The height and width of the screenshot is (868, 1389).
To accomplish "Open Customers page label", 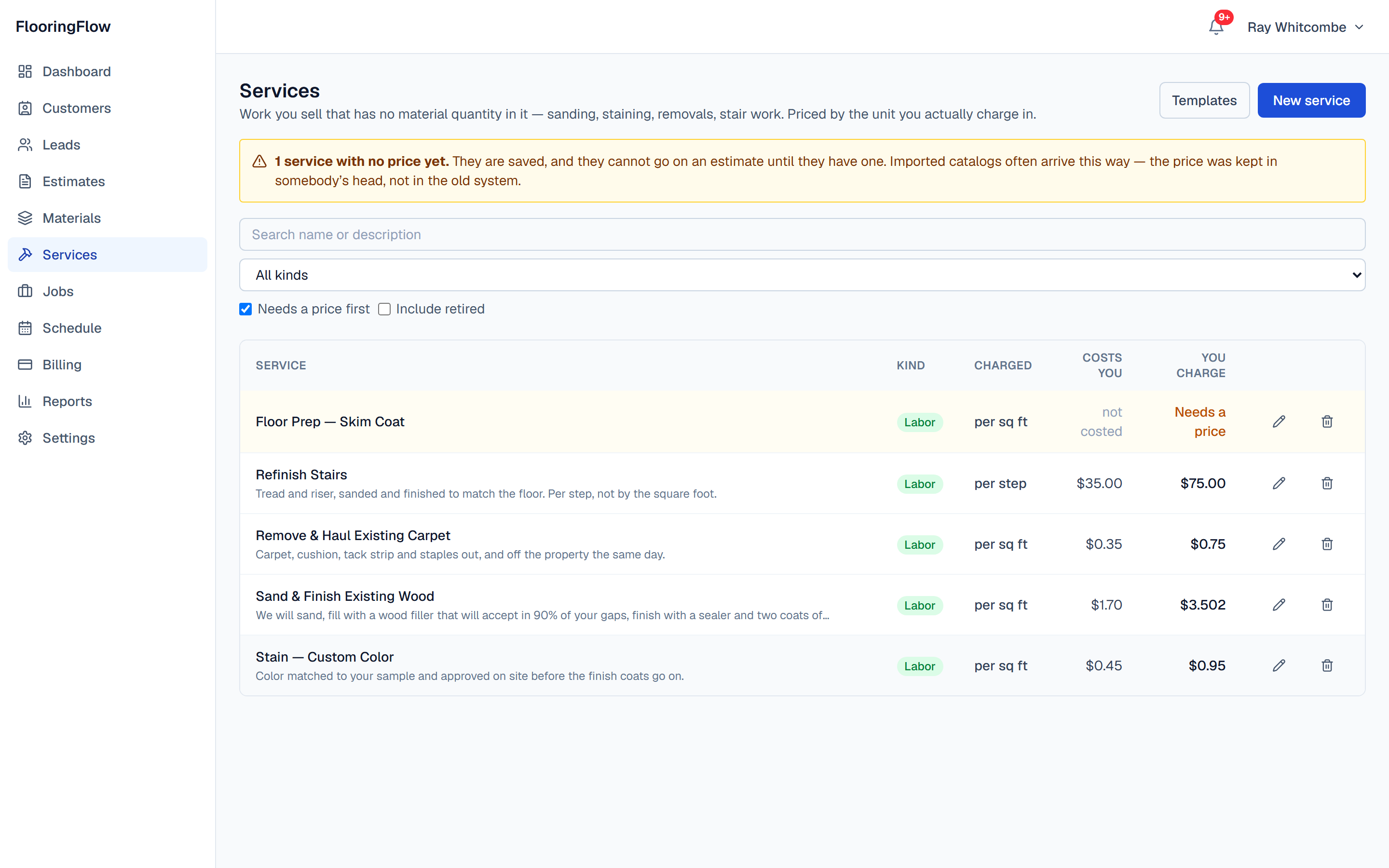I will pos(76,108).
